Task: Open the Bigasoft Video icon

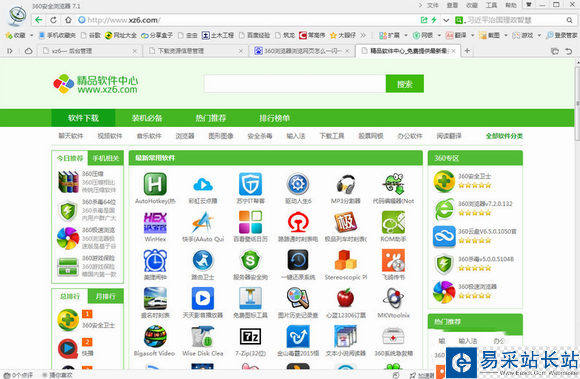Action: [155, 336]
